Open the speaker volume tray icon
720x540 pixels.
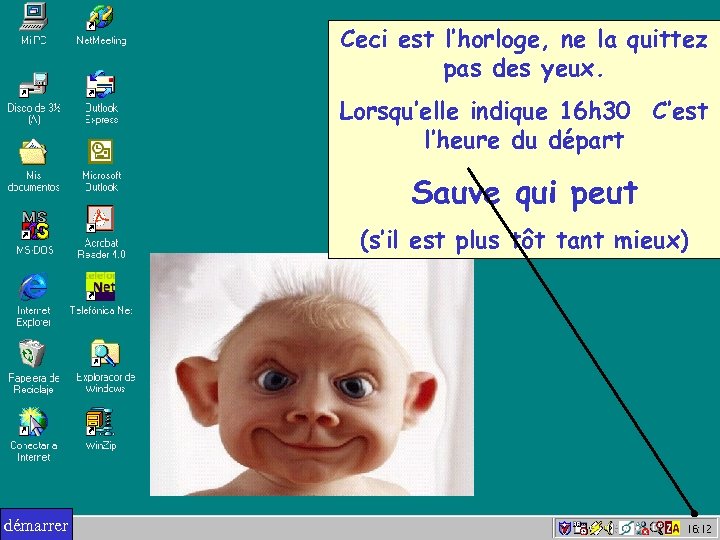coord(609,528)
